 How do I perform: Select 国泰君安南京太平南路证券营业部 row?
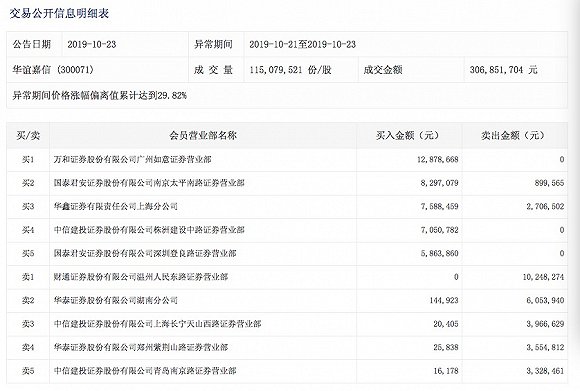pos(287,183)
